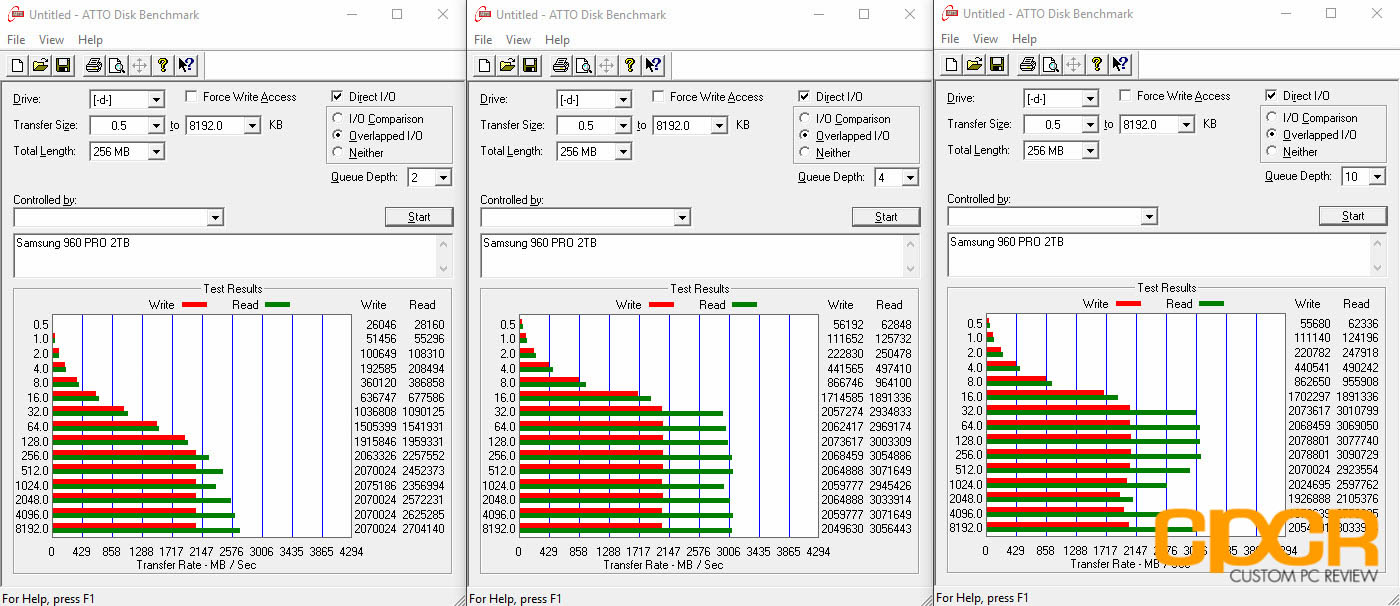
Task: Click the Open icon in the right window toolbar
Action: click(x=974, y=65)
